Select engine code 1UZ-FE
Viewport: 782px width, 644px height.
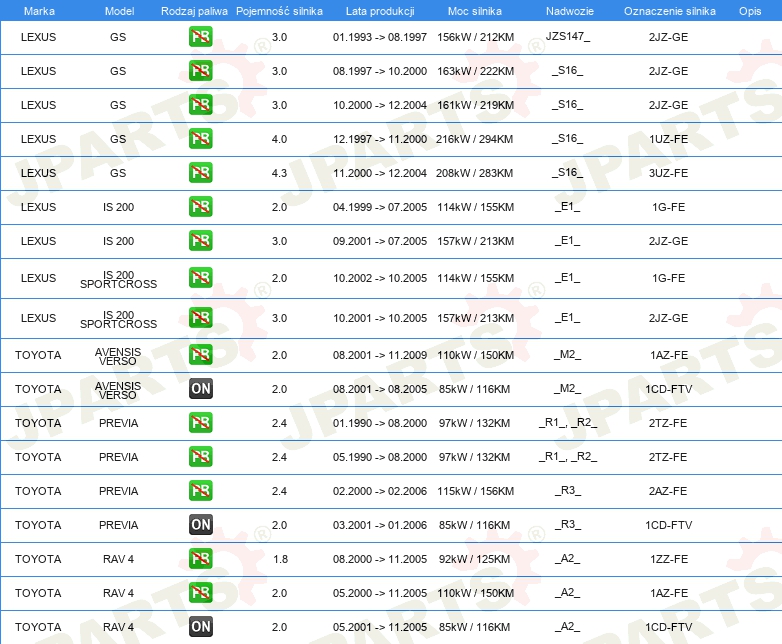click(x=668, y=139)
